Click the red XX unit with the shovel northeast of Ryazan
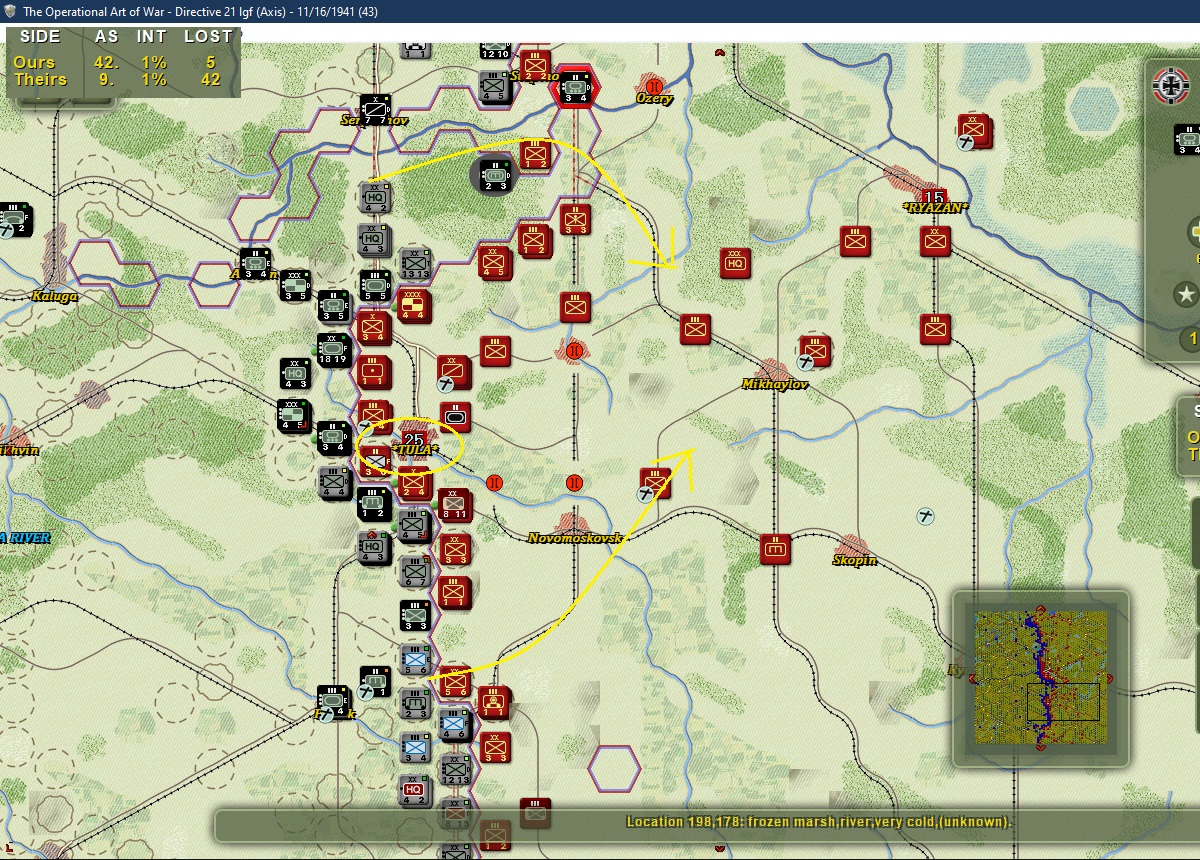 (973, 129)
